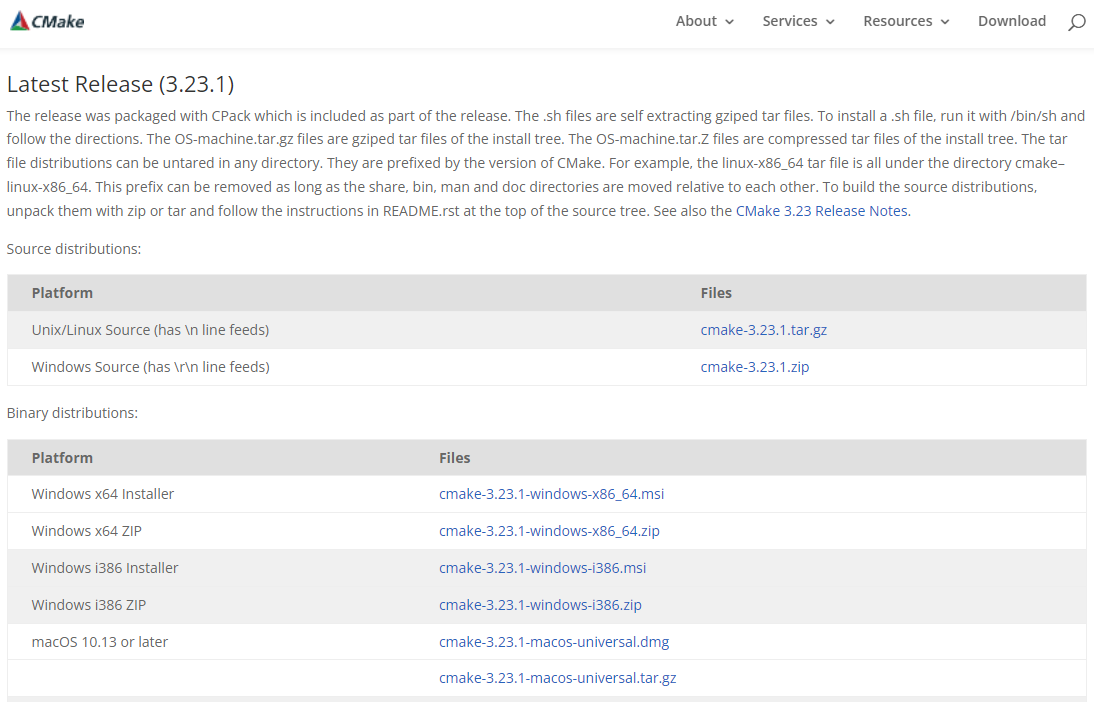Click Windows x64 Installer cell
The height and width of the screenshot is (702, 1094).
point(103,494)
